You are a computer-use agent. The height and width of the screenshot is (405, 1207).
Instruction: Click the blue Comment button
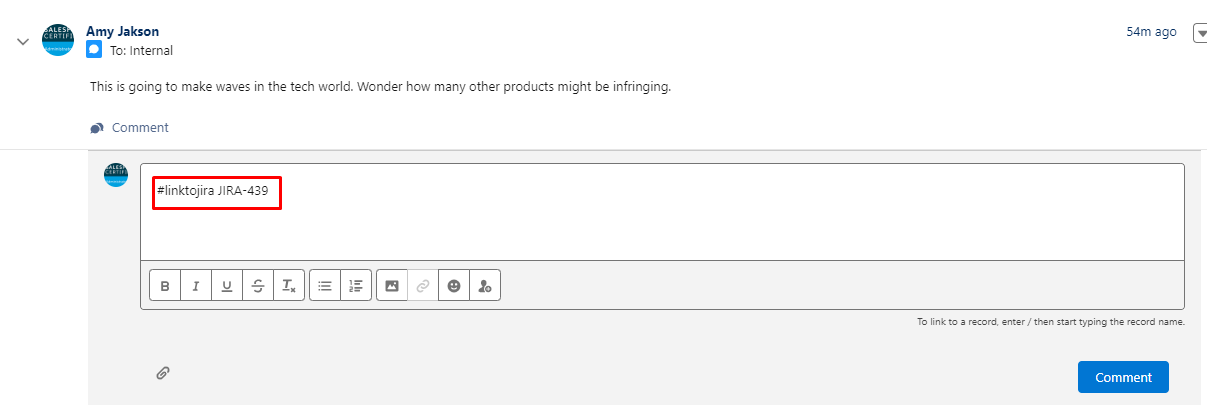point(1123,377)
